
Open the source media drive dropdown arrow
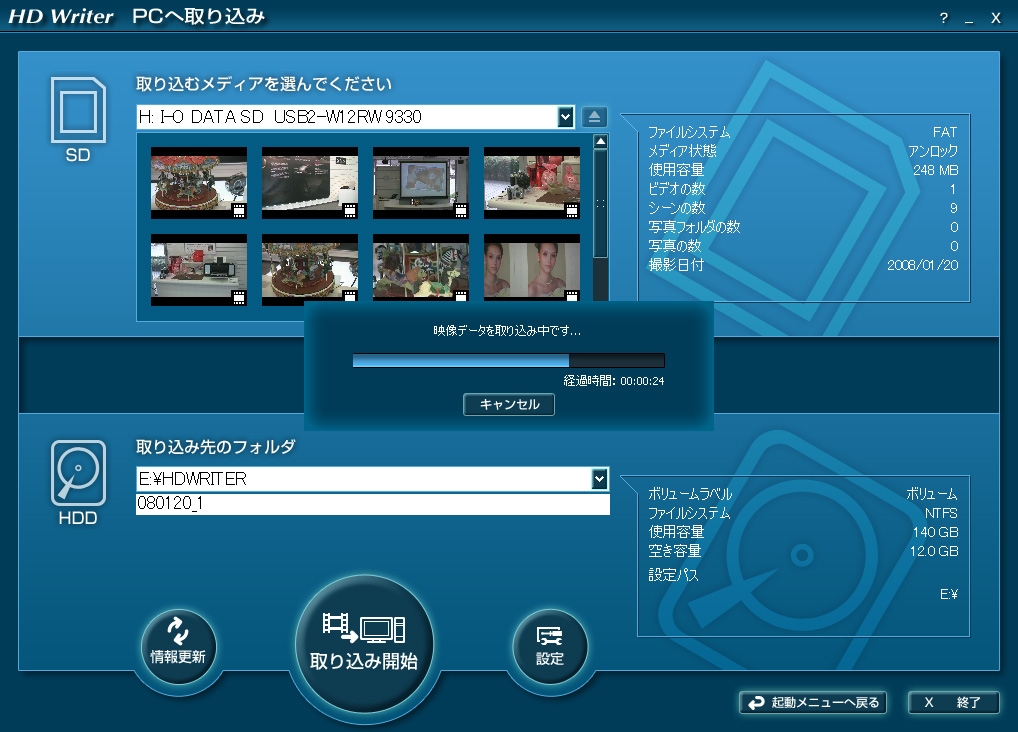(x=565, y=117)
